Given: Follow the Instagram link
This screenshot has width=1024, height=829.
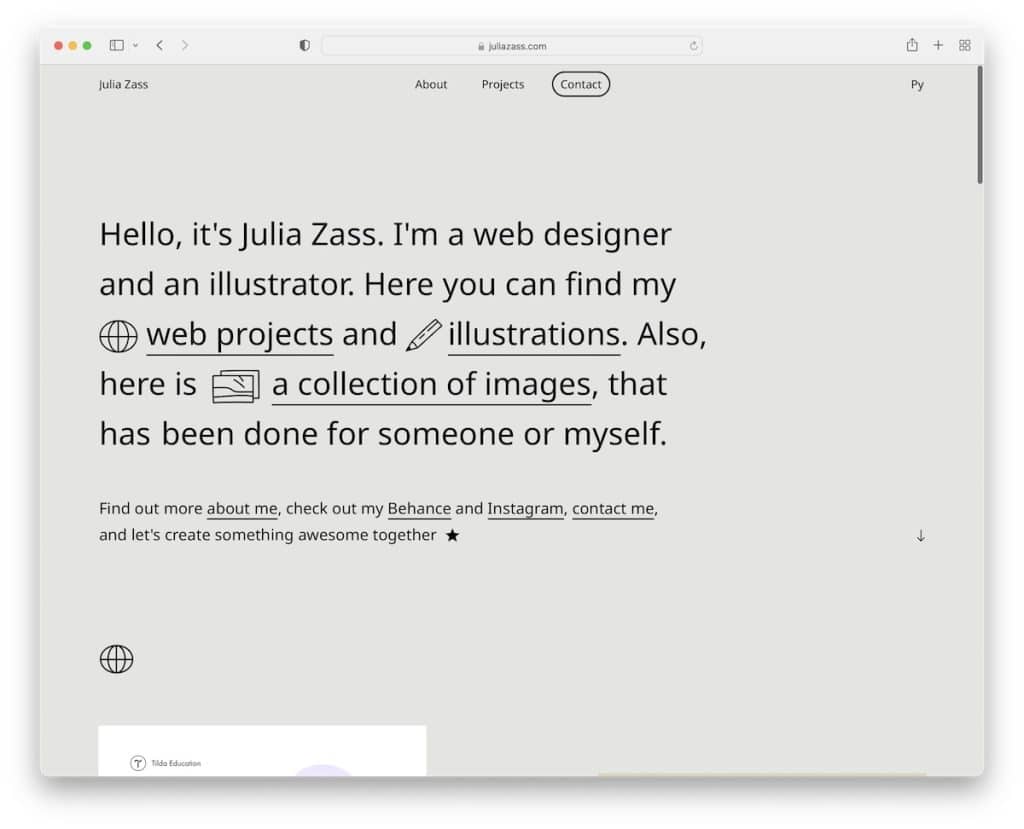Looking at the screenshot, I should coord(525,509).
